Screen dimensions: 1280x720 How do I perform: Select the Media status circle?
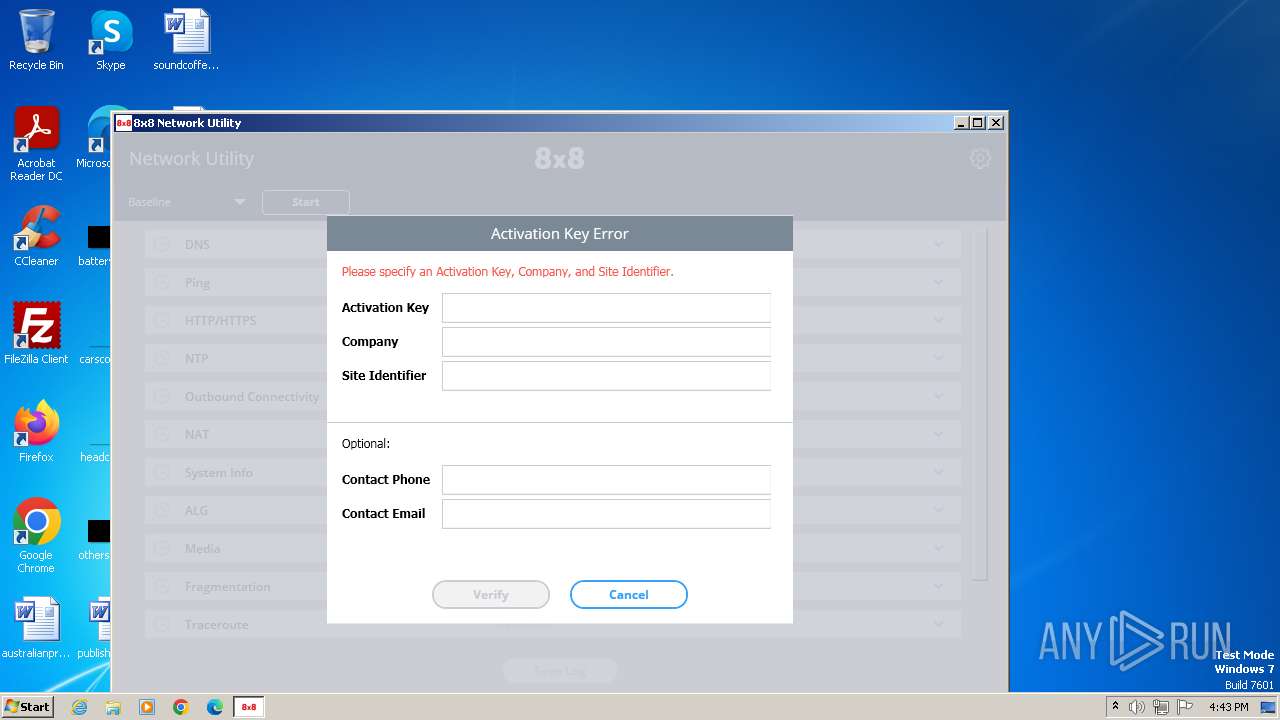(162, 549)
